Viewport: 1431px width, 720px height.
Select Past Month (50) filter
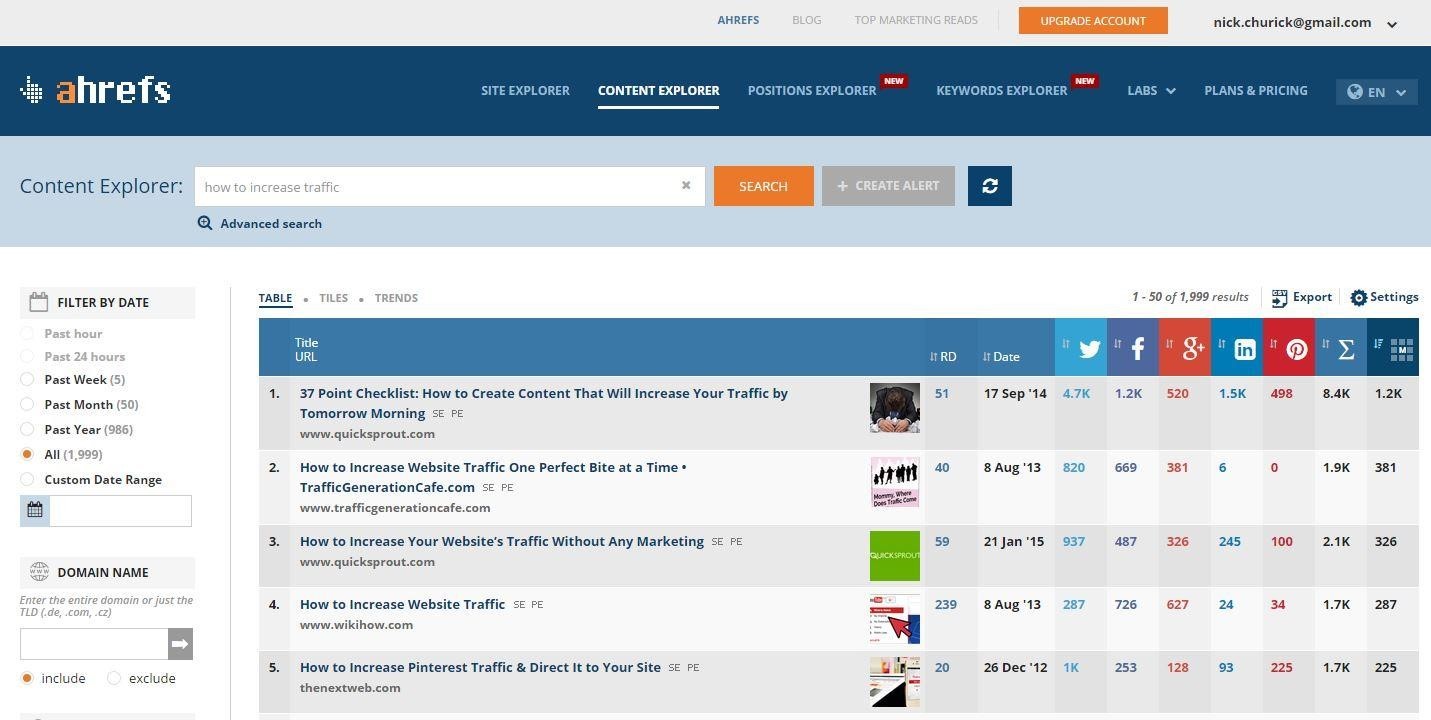click(x=27, y=404)
